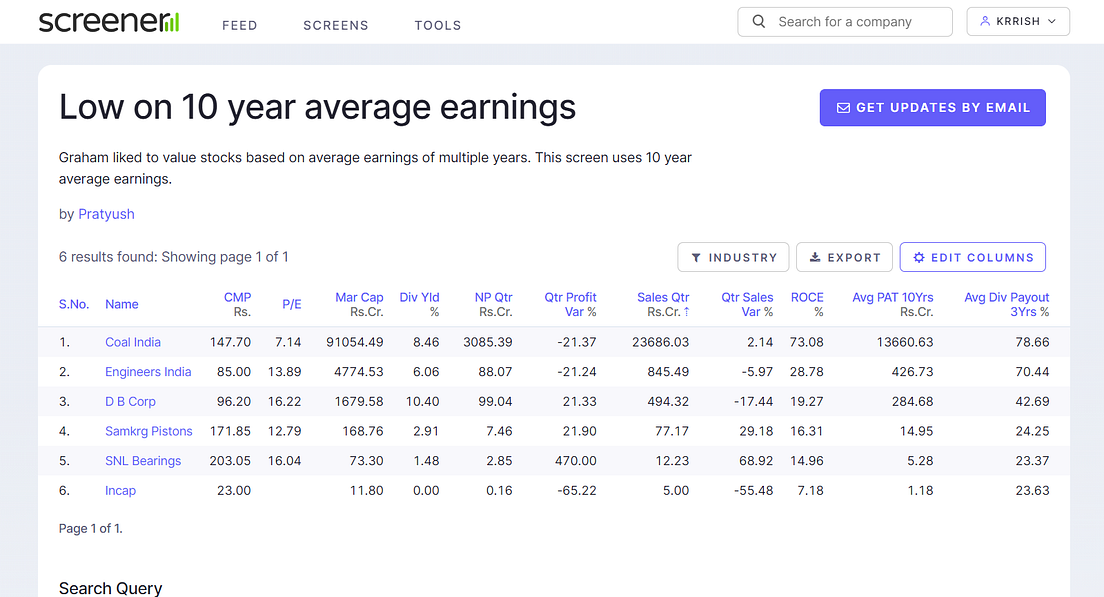Open the KRRISH account dropdown
The width and height of the screenshot is (1104, 597).
(1018, 22)
